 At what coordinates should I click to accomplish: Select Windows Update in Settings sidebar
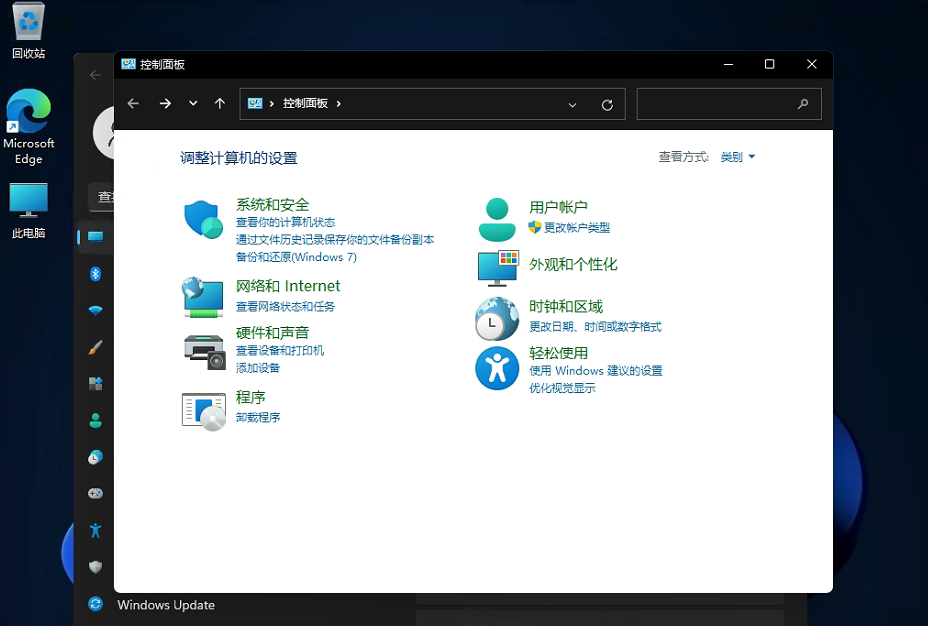pyautogui.click(x=165, y=605)
